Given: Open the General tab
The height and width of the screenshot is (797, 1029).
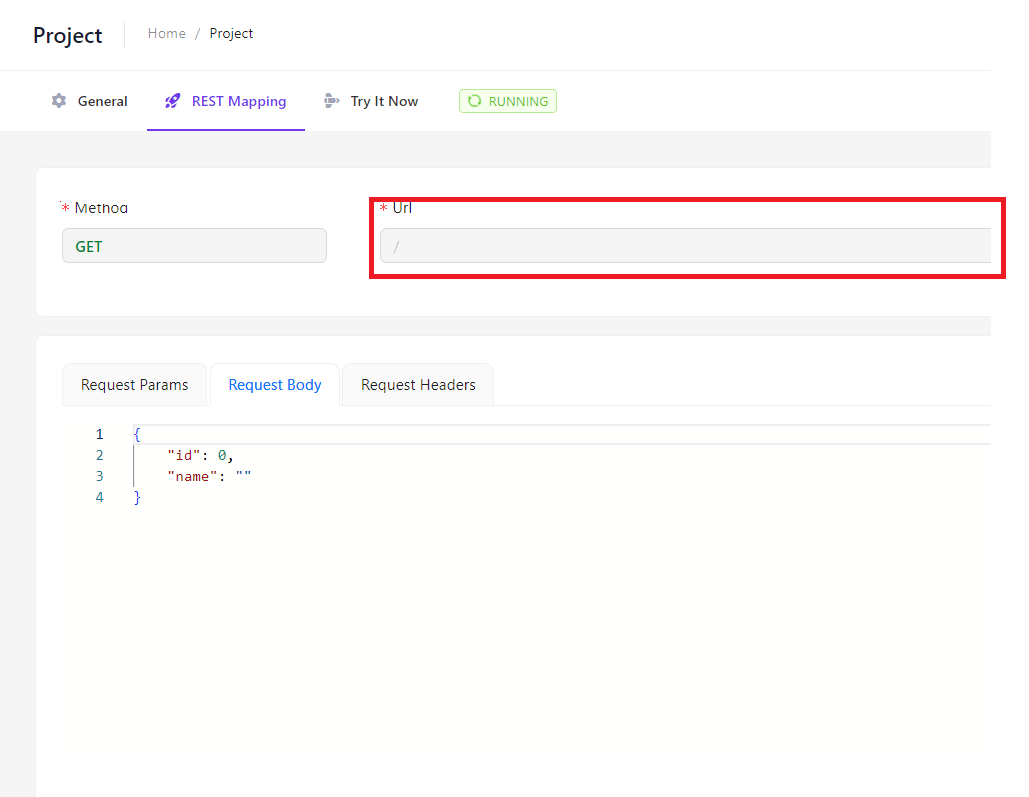Looking at the screenshot, I should tap(90, 101).
